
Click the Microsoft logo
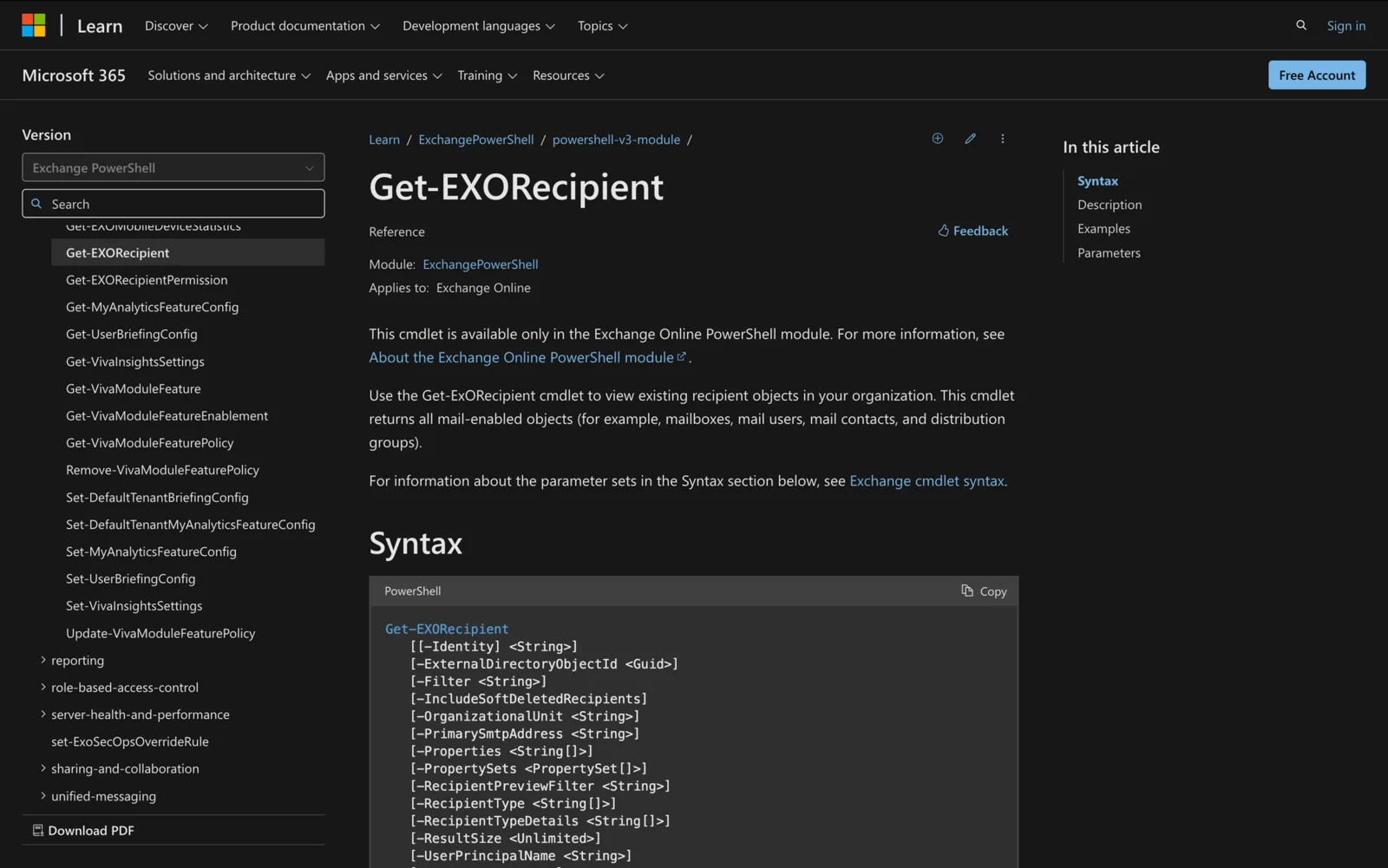(x=34, y=25)
